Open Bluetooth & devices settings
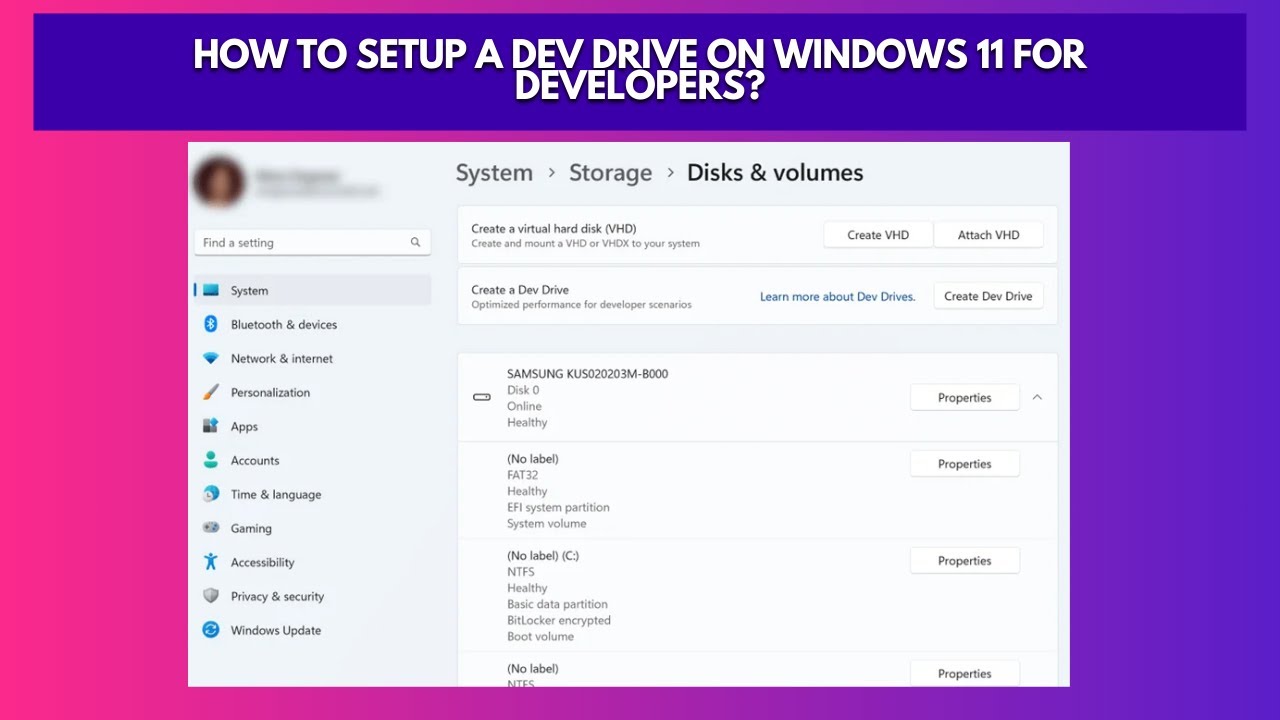The width and height of the screenshot is (1280, 720). coord(313,324)
